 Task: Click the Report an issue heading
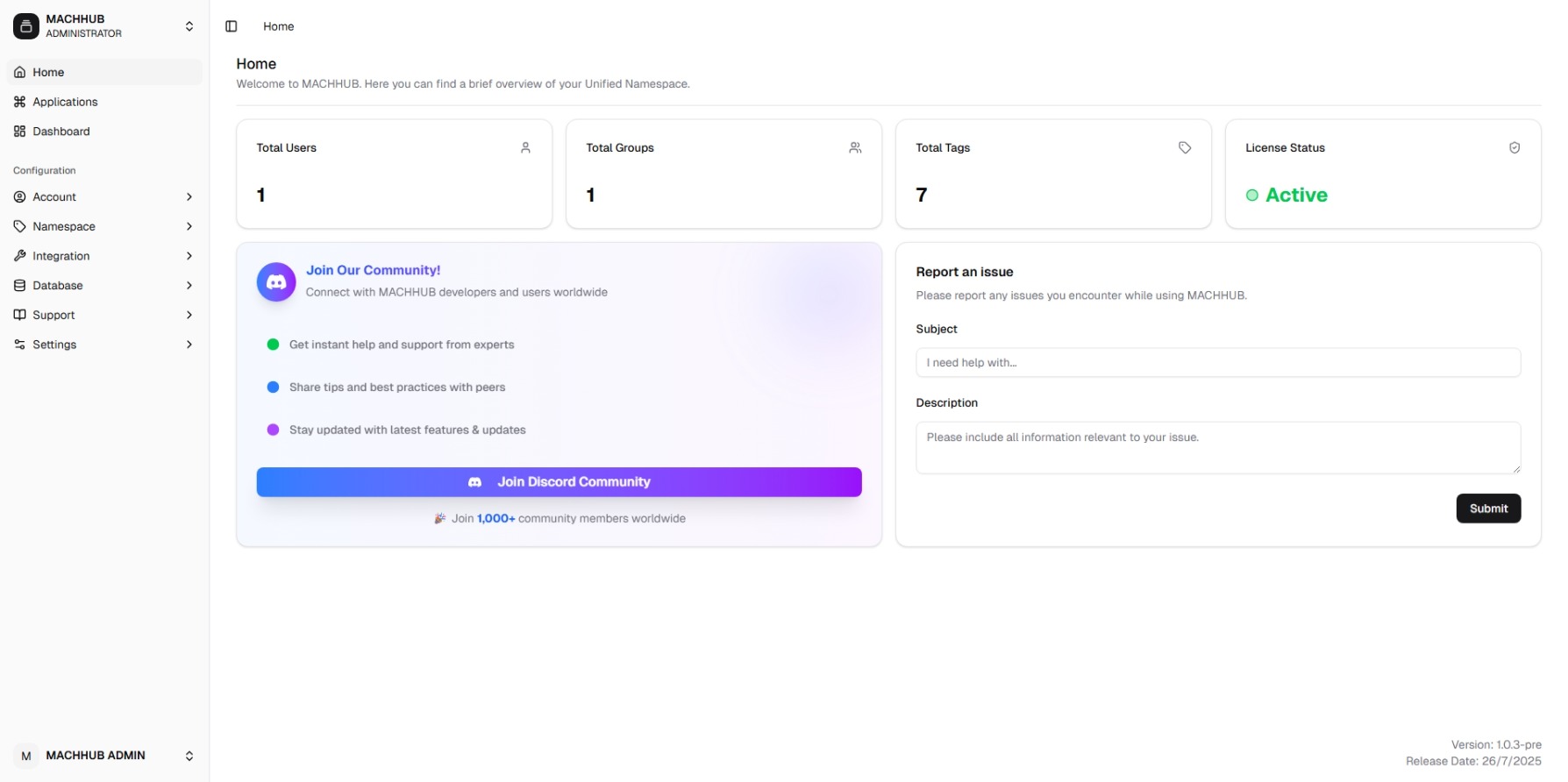point(965,272)
